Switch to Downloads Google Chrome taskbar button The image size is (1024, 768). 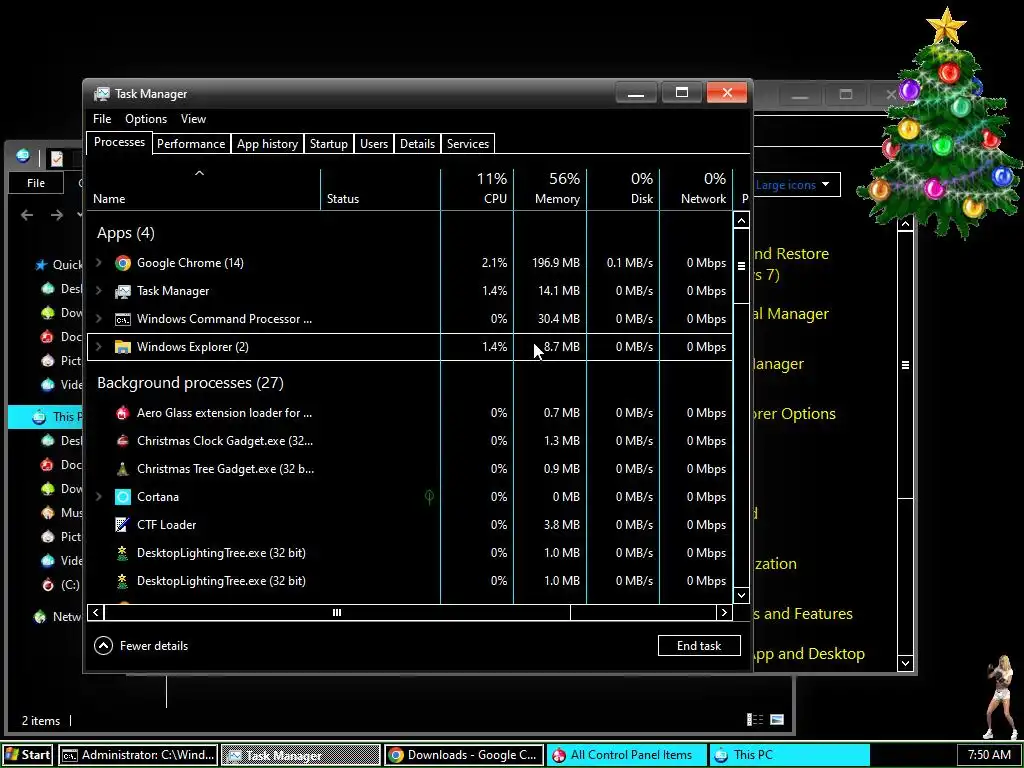point(464,755)
